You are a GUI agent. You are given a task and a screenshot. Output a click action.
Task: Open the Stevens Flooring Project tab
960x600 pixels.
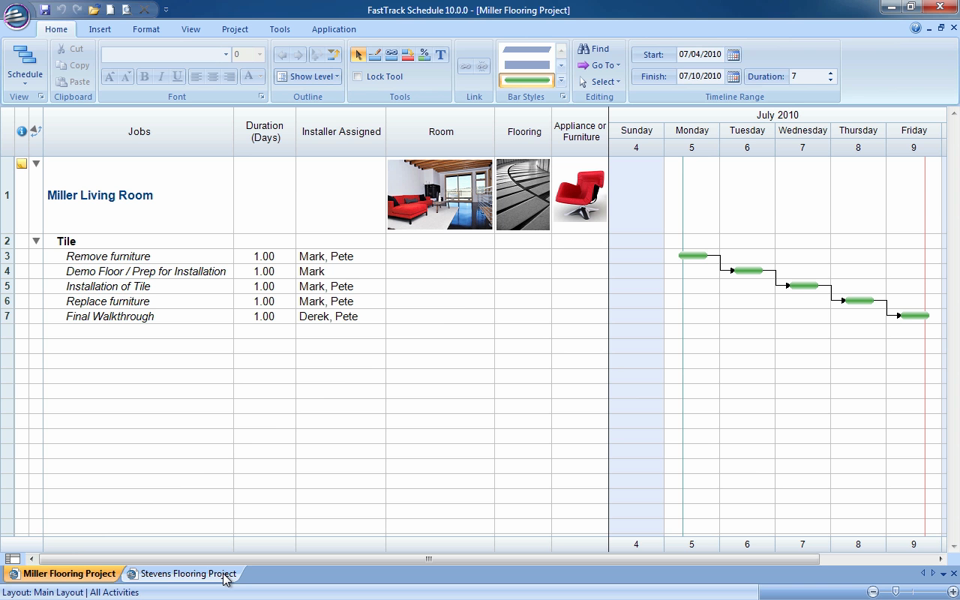[x=182, y=574]
